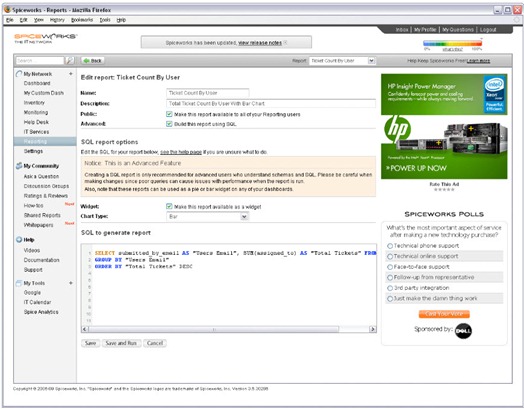This screenshot has width=524, height=409.
Task: Open Help Desk in sidebar
Action: pos(36,122)
